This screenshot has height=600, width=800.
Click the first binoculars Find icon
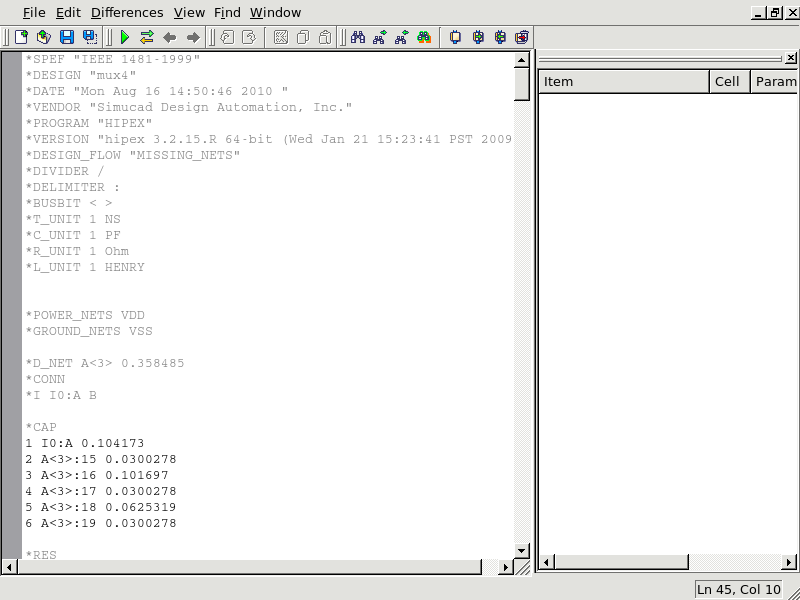357,37
